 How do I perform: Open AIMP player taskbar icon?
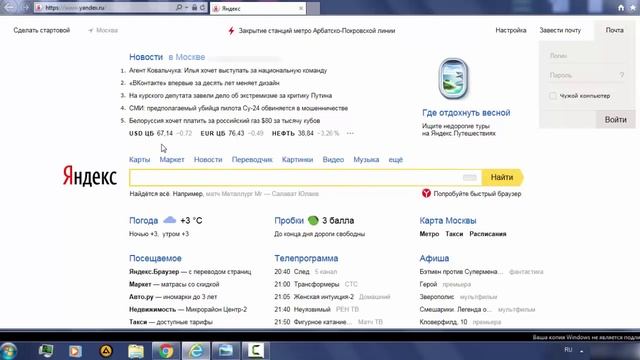[106, 351]
